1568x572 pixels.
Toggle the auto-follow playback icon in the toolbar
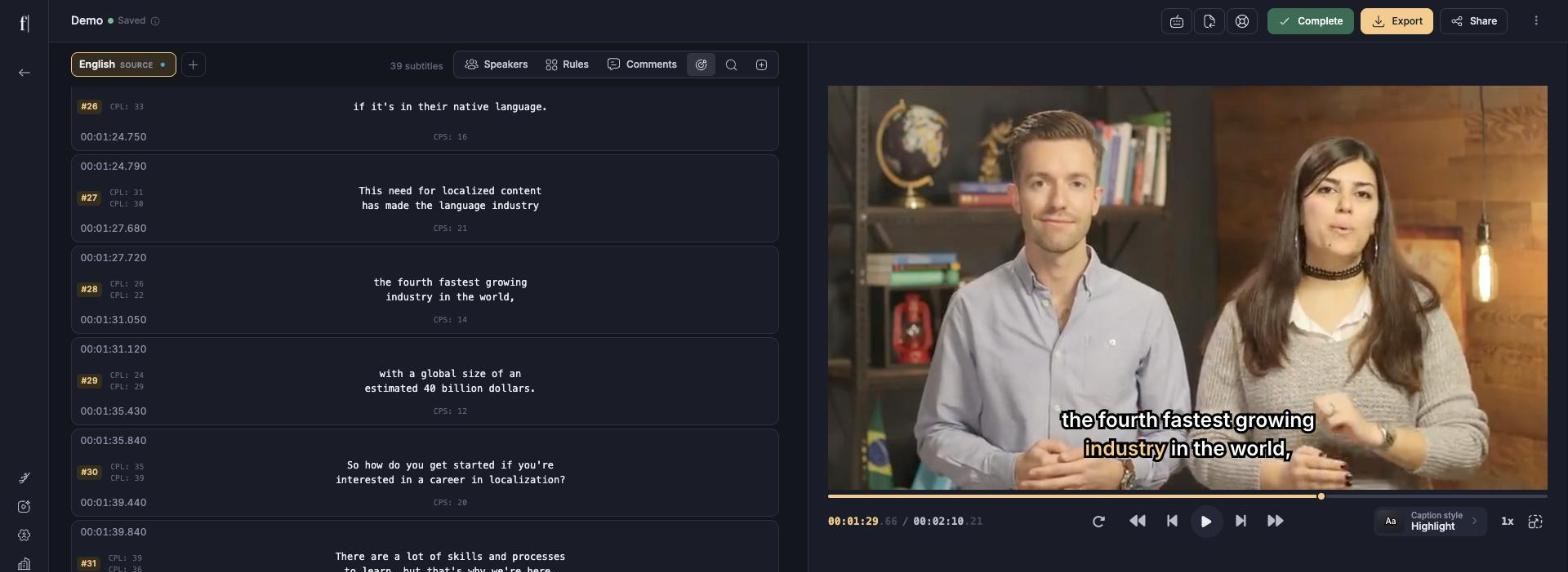coord(701,65)
